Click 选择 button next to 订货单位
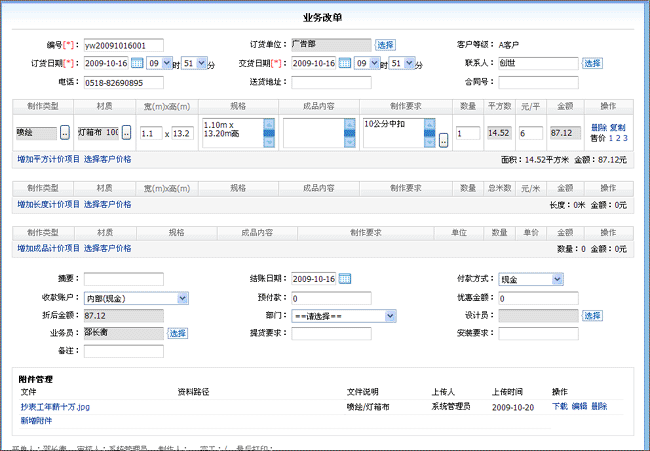Viewport: 650px width, 451px height. click(385, 45)
